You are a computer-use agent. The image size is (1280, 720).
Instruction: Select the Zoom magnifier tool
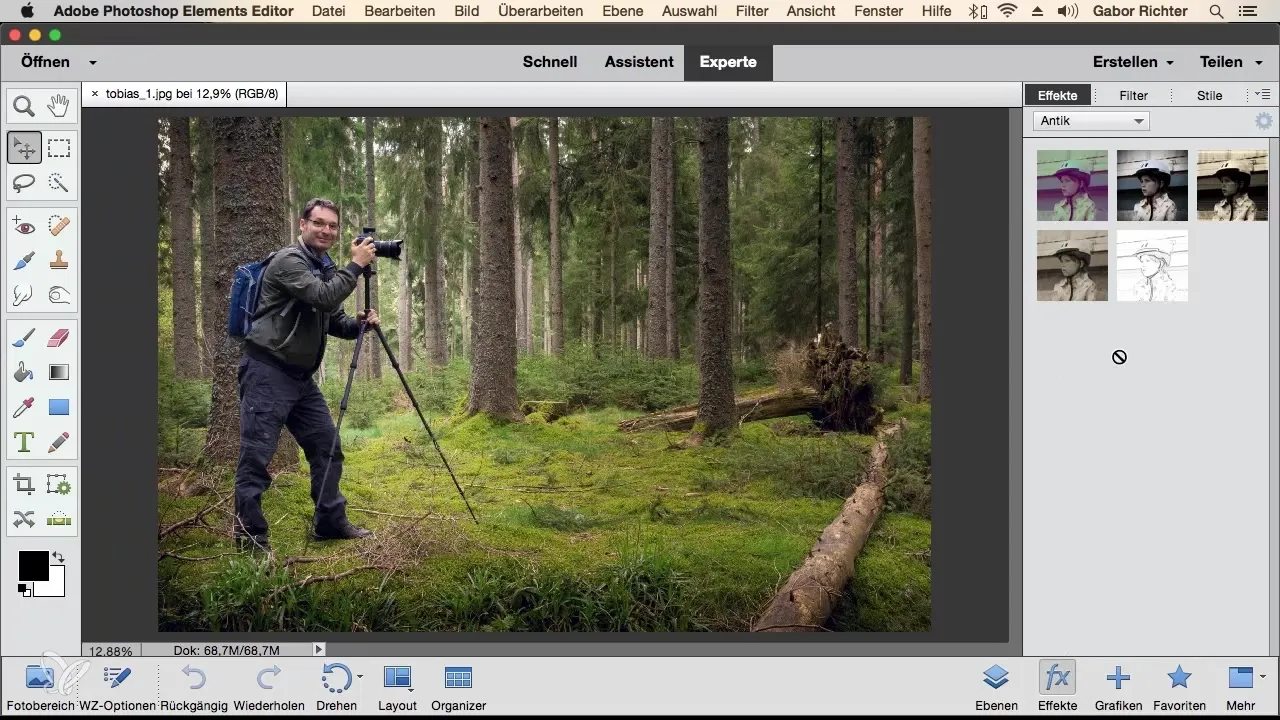(x=24, y=105)
